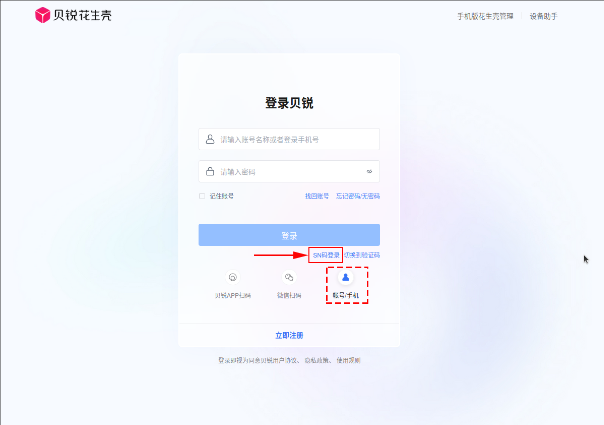Click 立即注册 to register

click(289, 336)
